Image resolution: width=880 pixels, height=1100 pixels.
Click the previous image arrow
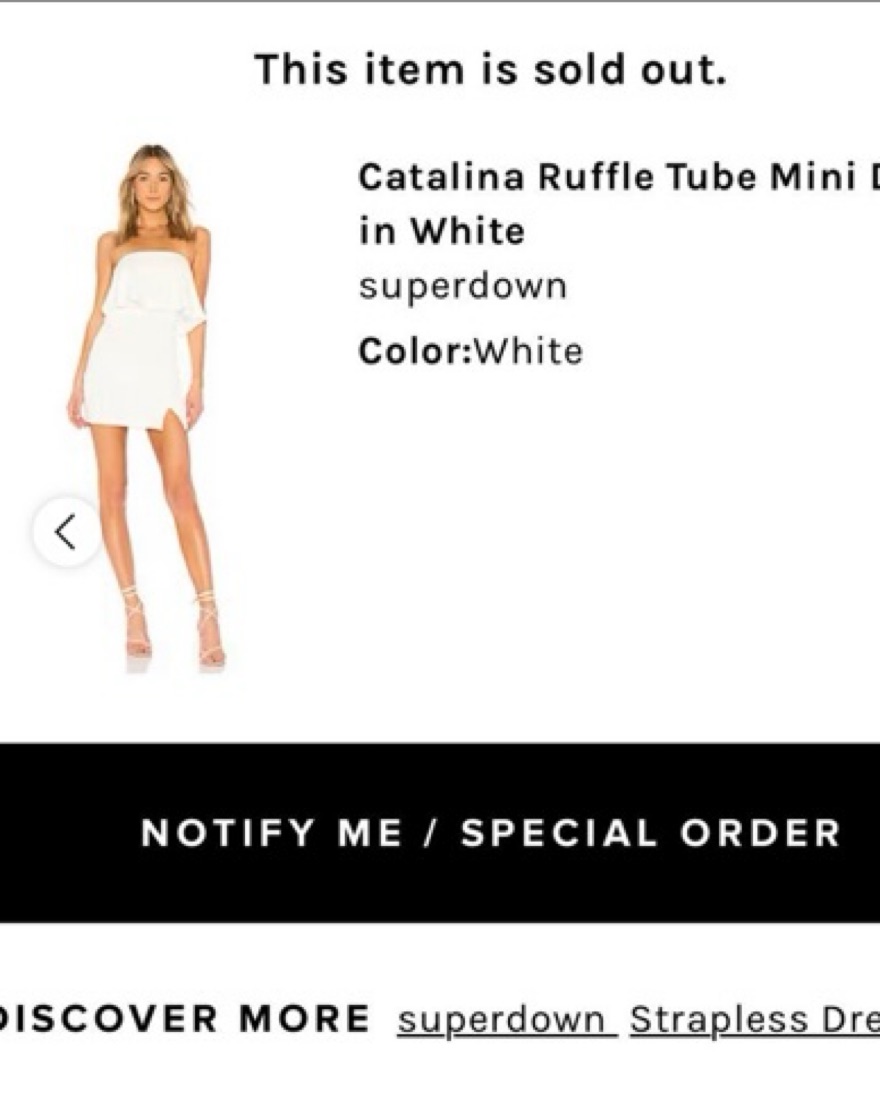click(66, 532)
